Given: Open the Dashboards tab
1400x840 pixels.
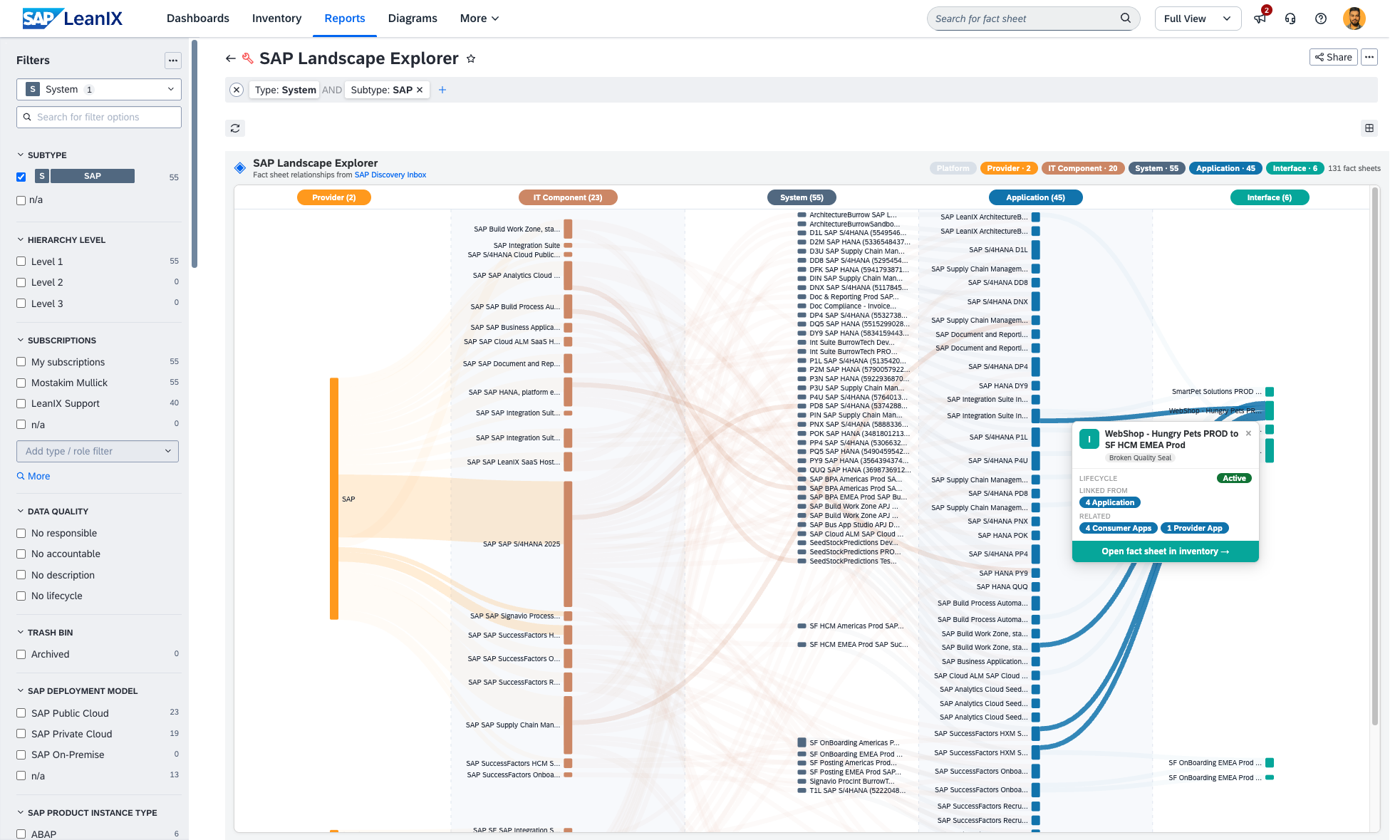Looking at the screenshot, I should tap(198, 19).
